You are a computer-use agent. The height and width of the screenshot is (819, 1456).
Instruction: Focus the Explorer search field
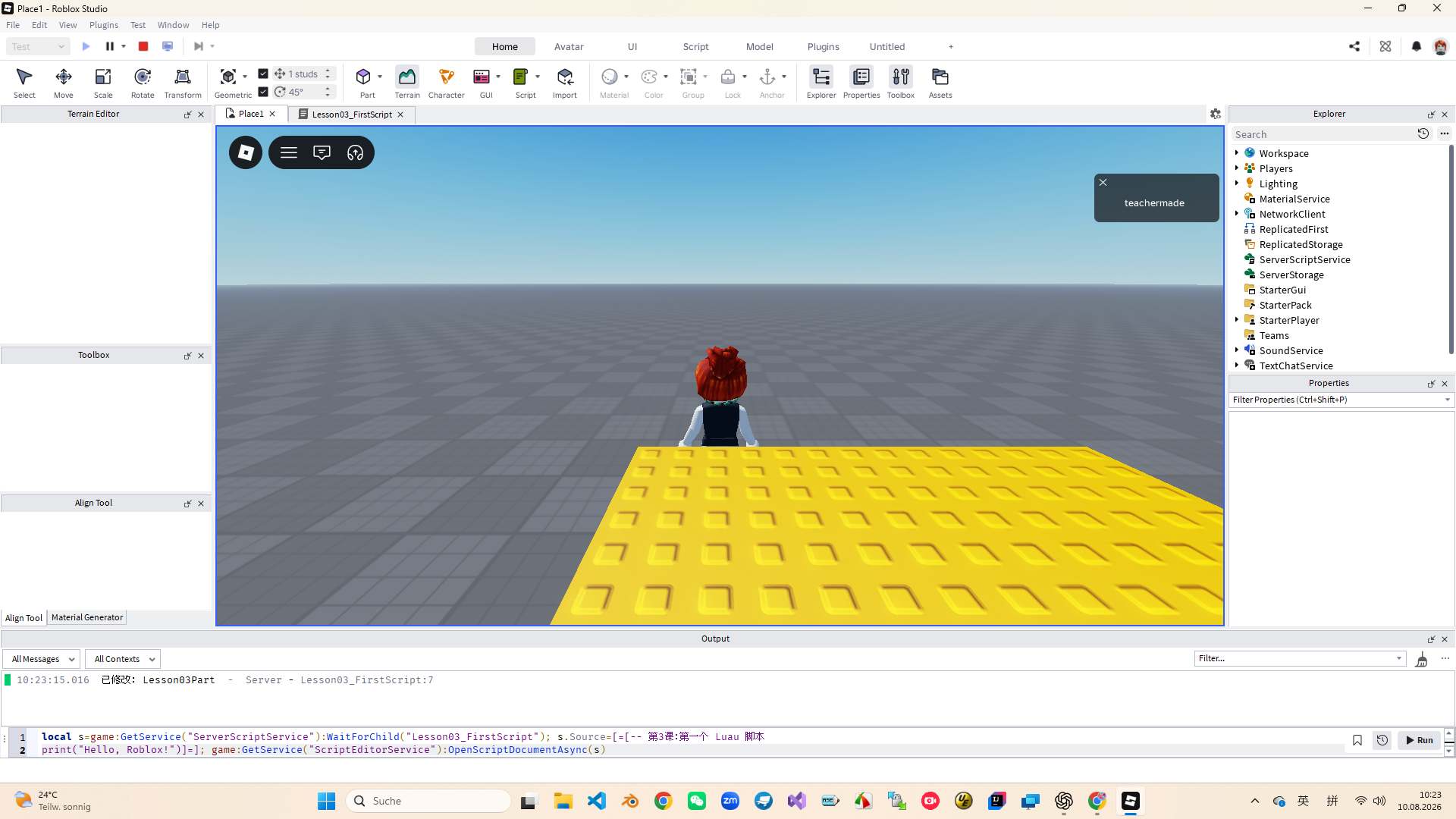(x=1323, y=134)
